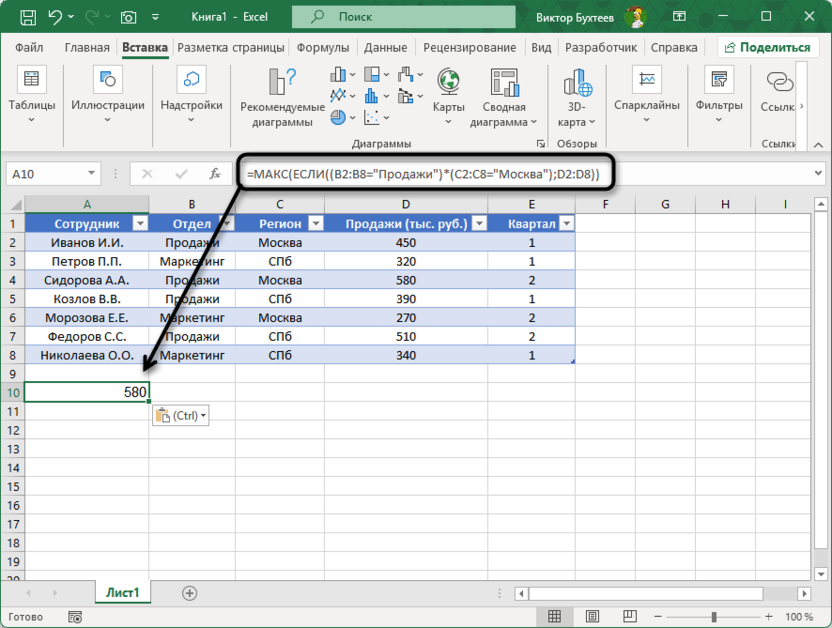The width and height of the screenshot is (832, 628).
Task: Click the Insert Function fx icon
Action: pos(214,174)
